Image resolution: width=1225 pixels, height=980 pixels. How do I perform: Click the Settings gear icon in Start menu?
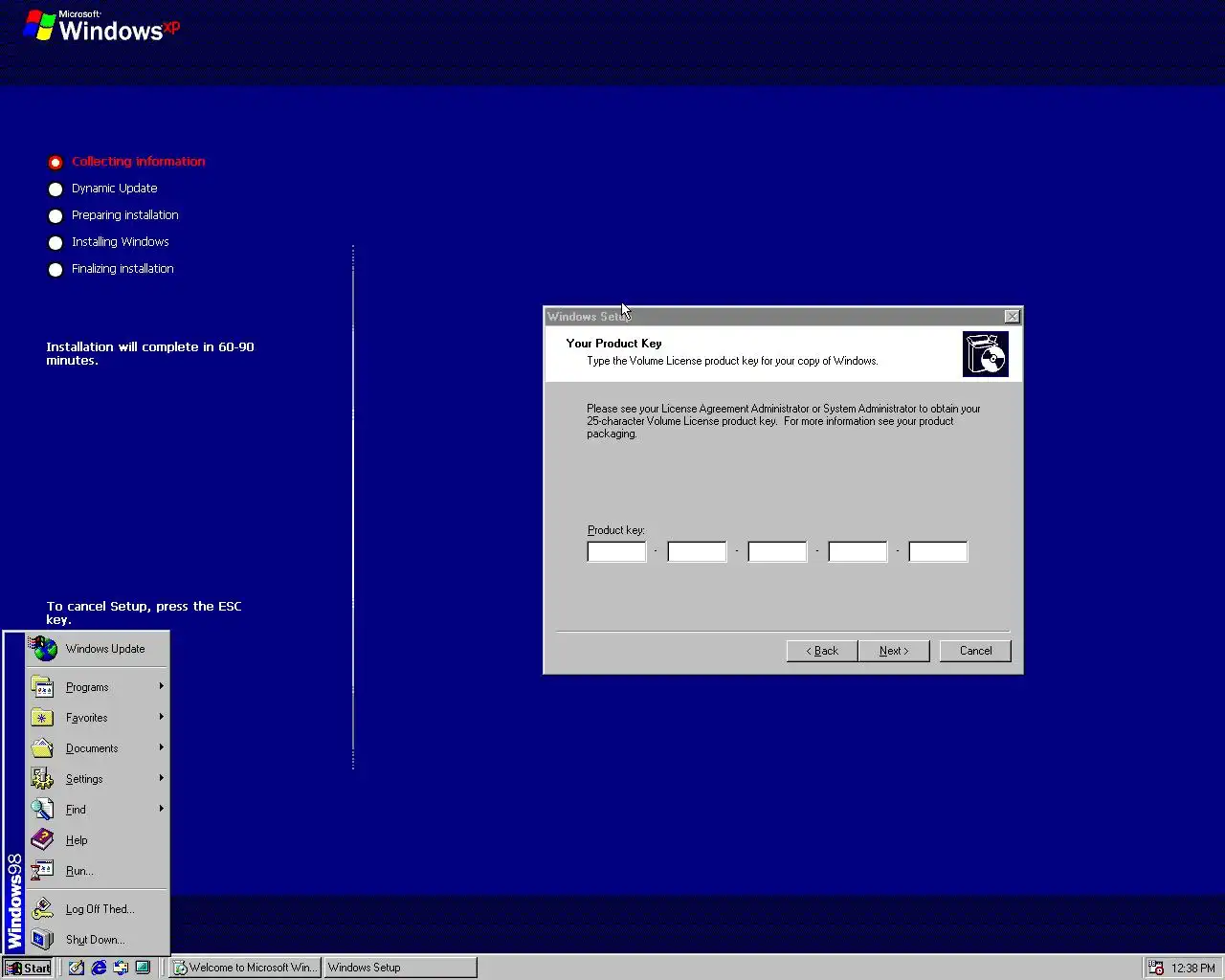[x=42, y=779]
